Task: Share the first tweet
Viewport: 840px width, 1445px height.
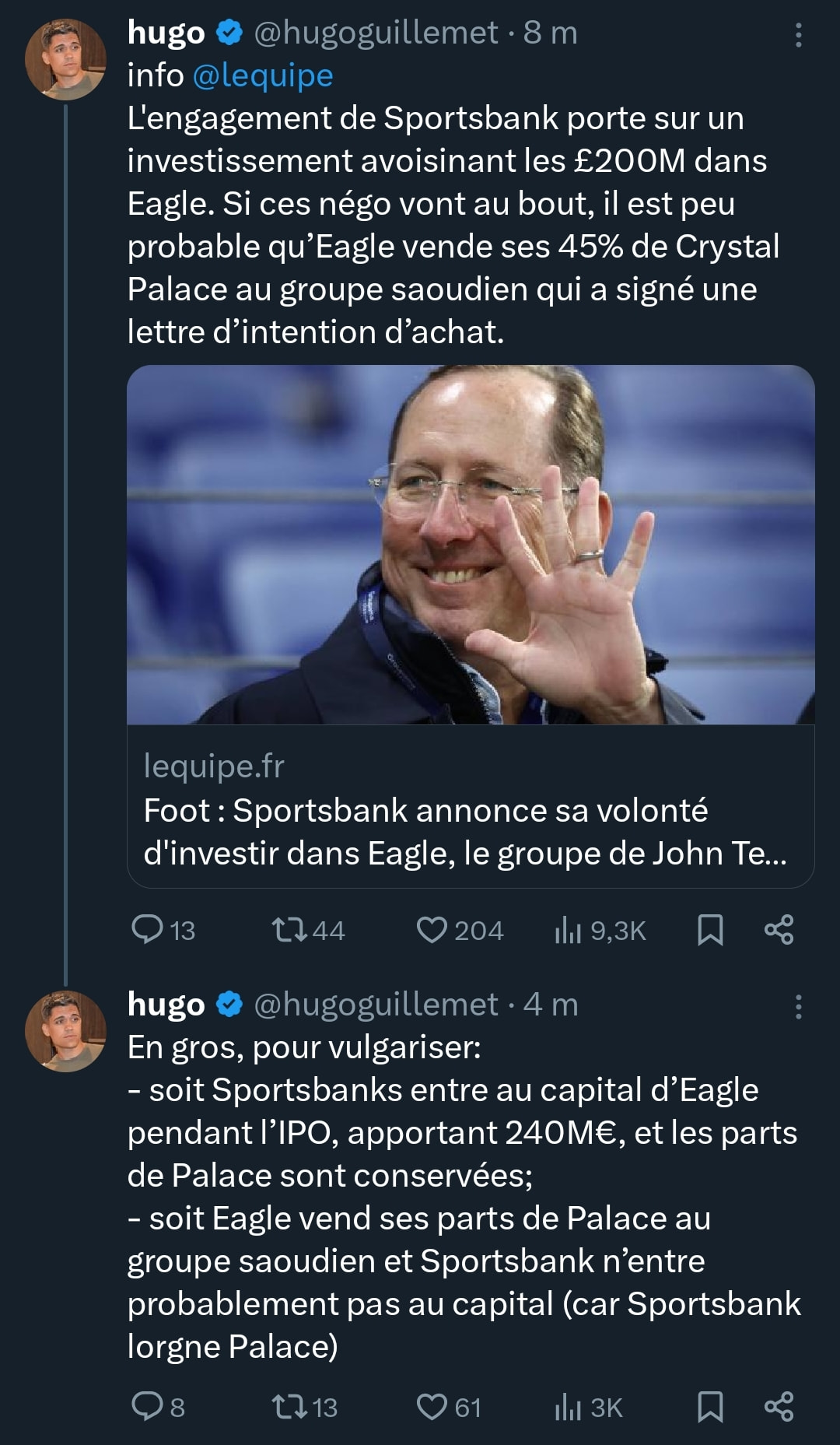Action: 779,930
